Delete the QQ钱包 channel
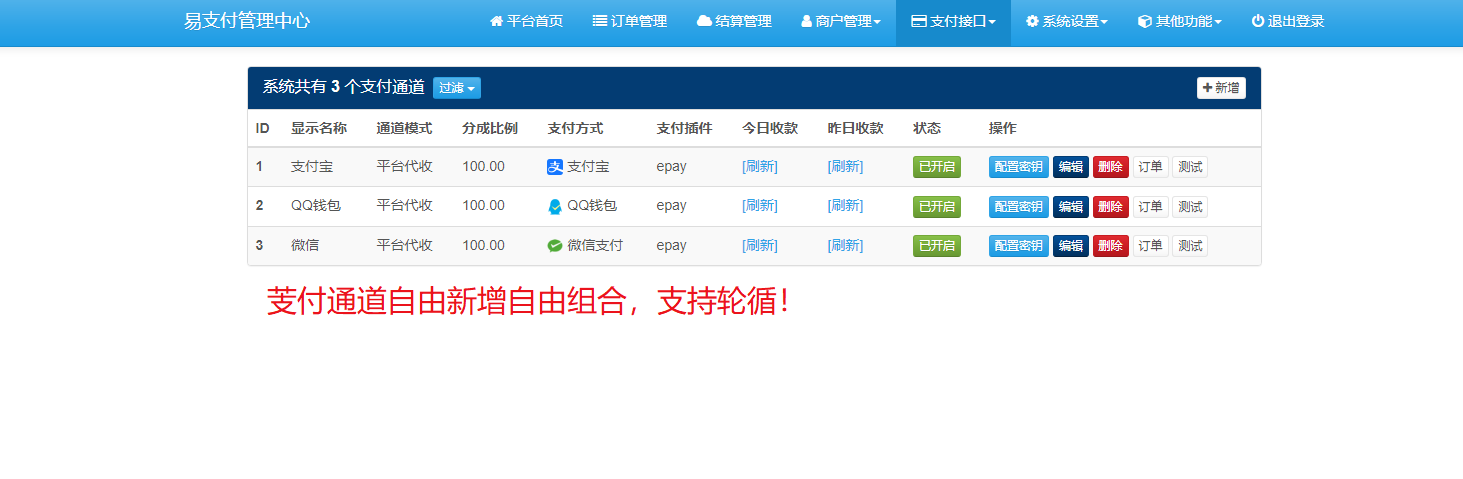The width and height of the screenshot is (1463, 479). click(1111, 207)
